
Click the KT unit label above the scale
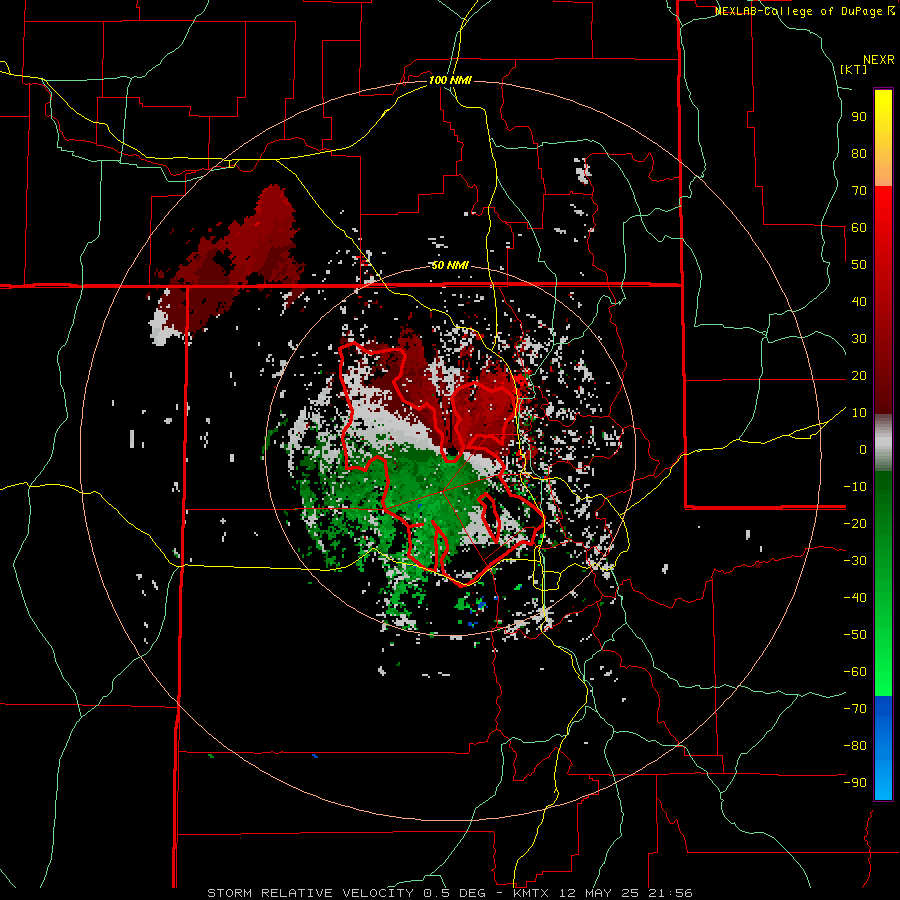pos(853,69)
